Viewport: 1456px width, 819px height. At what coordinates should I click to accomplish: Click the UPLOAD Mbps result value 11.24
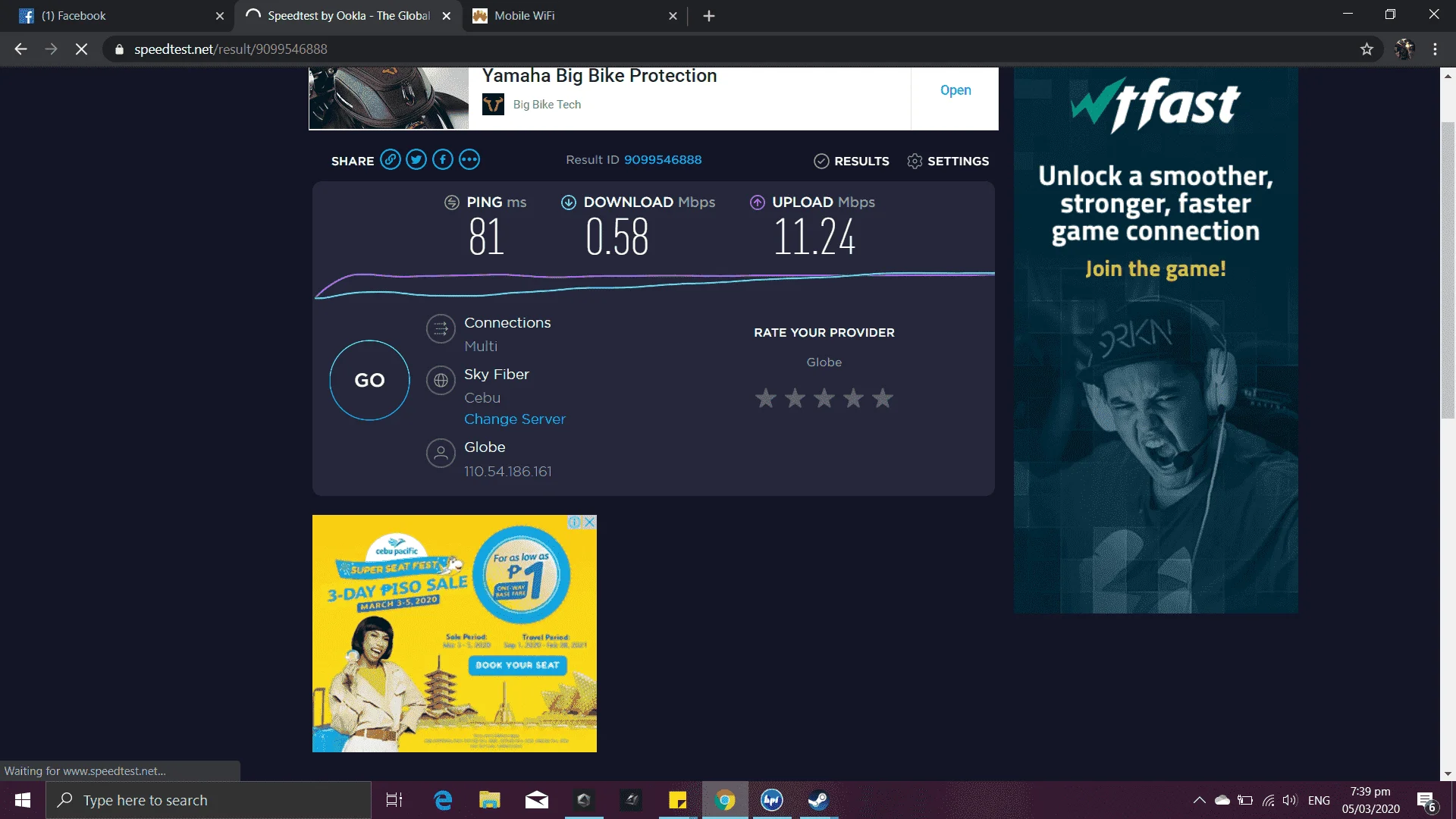coord(814,237)
